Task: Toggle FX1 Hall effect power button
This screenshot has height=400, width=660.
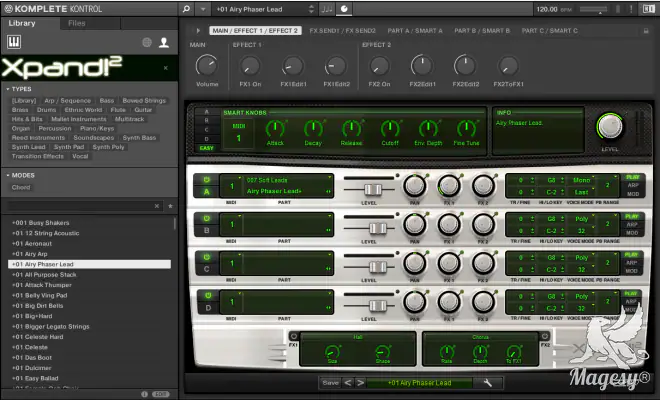Action: 294,336
